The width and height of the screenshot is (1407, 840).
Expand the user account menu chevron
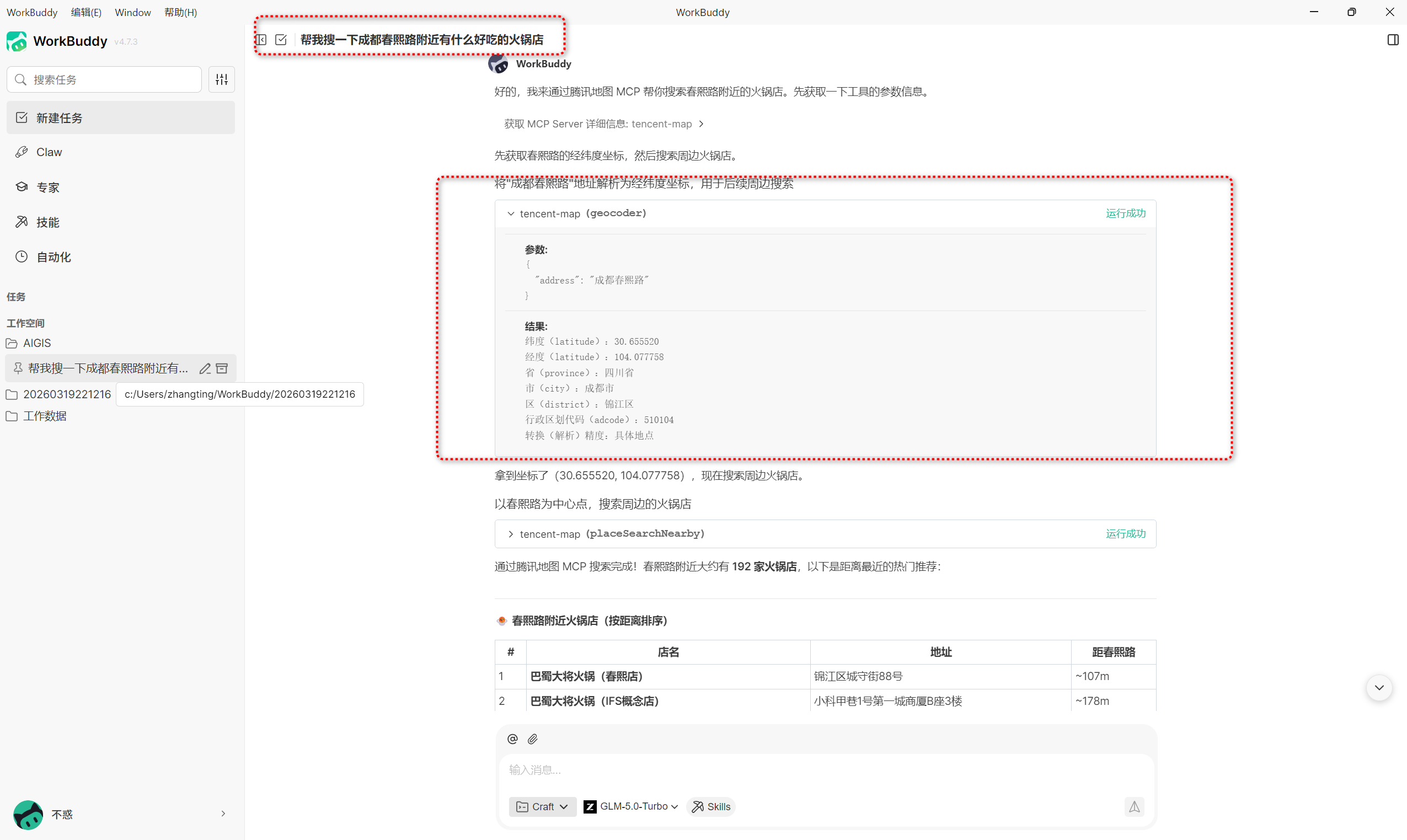(223, 814)
